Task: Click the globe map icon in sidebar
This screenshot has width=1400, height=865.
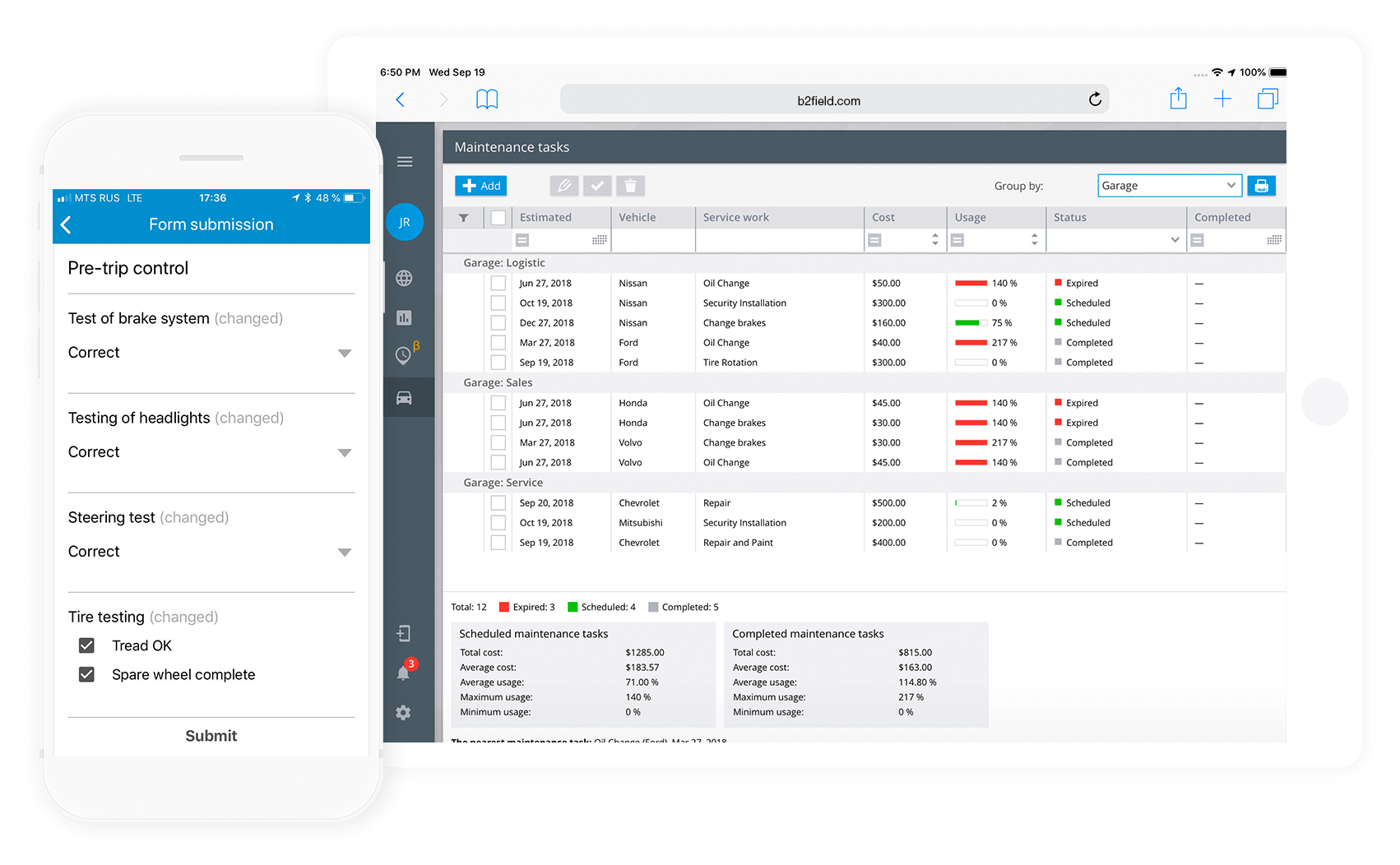Action: pyautogui.click(x=404, y=278)
